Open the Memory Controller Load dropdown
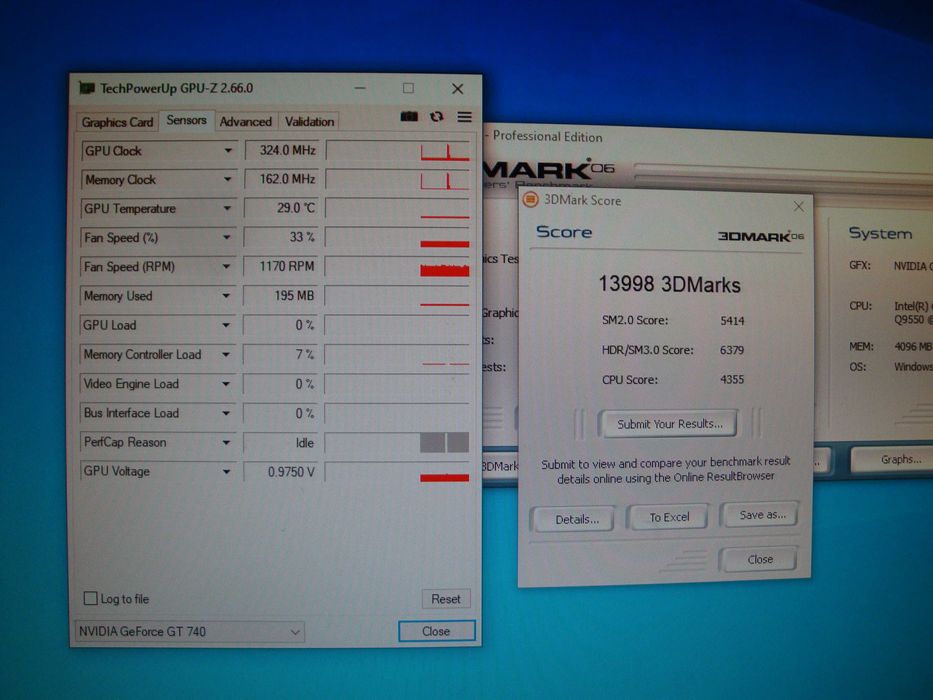 coord(226,354)
